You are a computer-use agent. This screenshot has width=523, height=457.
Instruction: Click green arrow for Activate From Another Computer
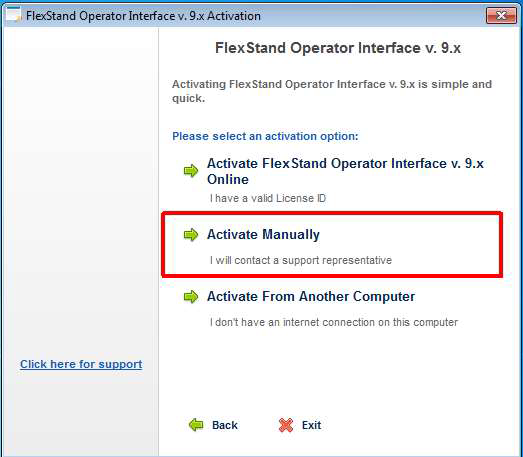191,297
